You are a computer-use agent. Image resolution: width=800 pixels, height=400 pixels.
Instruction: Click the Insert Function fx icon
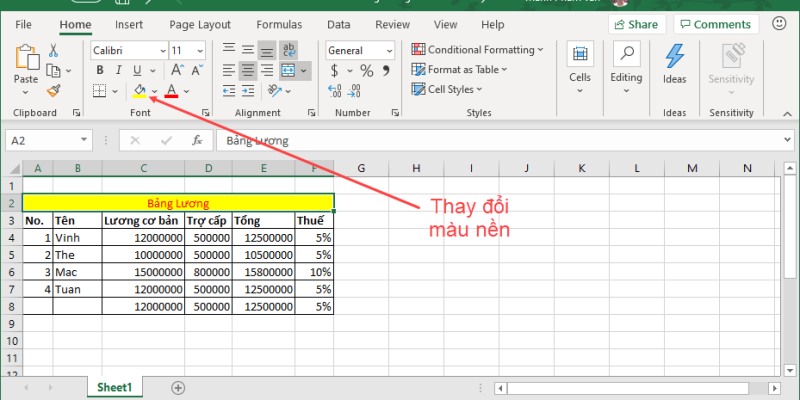[197, 141]
